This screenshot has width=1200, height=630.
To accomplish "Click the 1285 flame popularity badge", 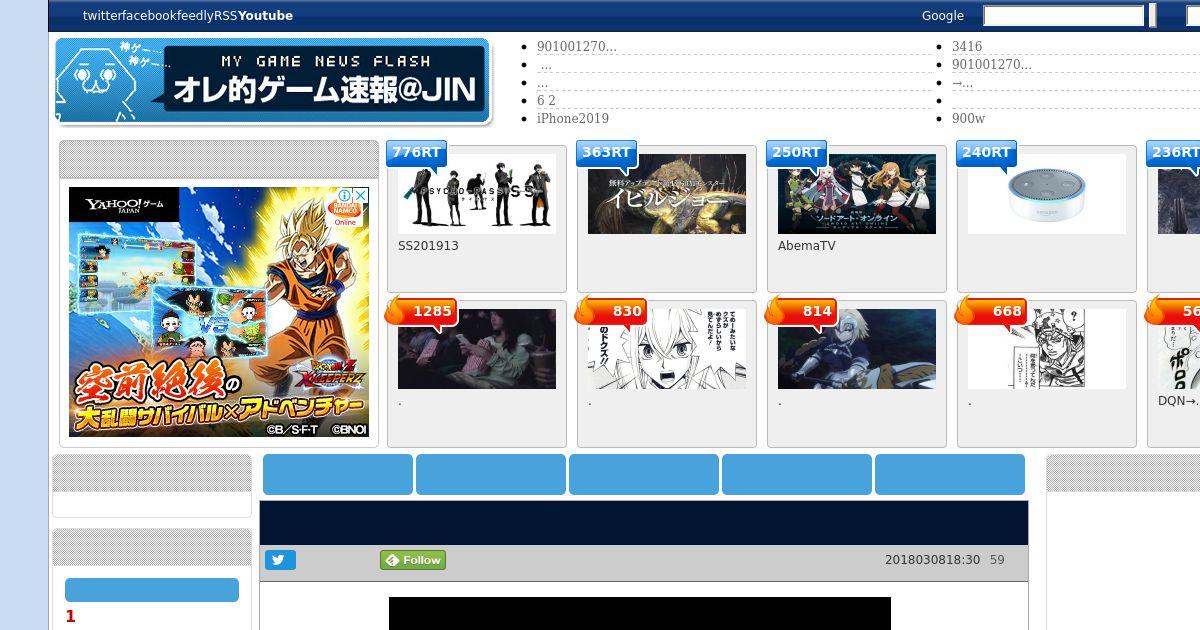I will pyautogui.click(x=421, y=311).
